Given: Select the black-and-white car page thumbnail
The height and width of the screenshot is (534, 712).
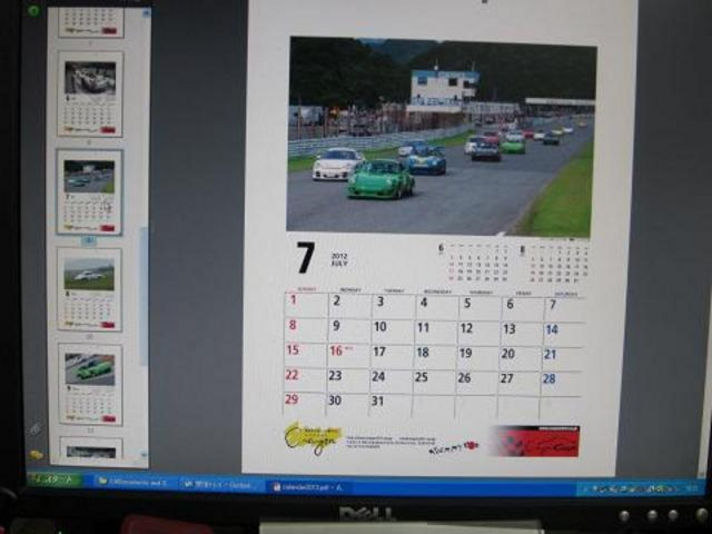Looking at the screenshot, I should click(90, 94).
